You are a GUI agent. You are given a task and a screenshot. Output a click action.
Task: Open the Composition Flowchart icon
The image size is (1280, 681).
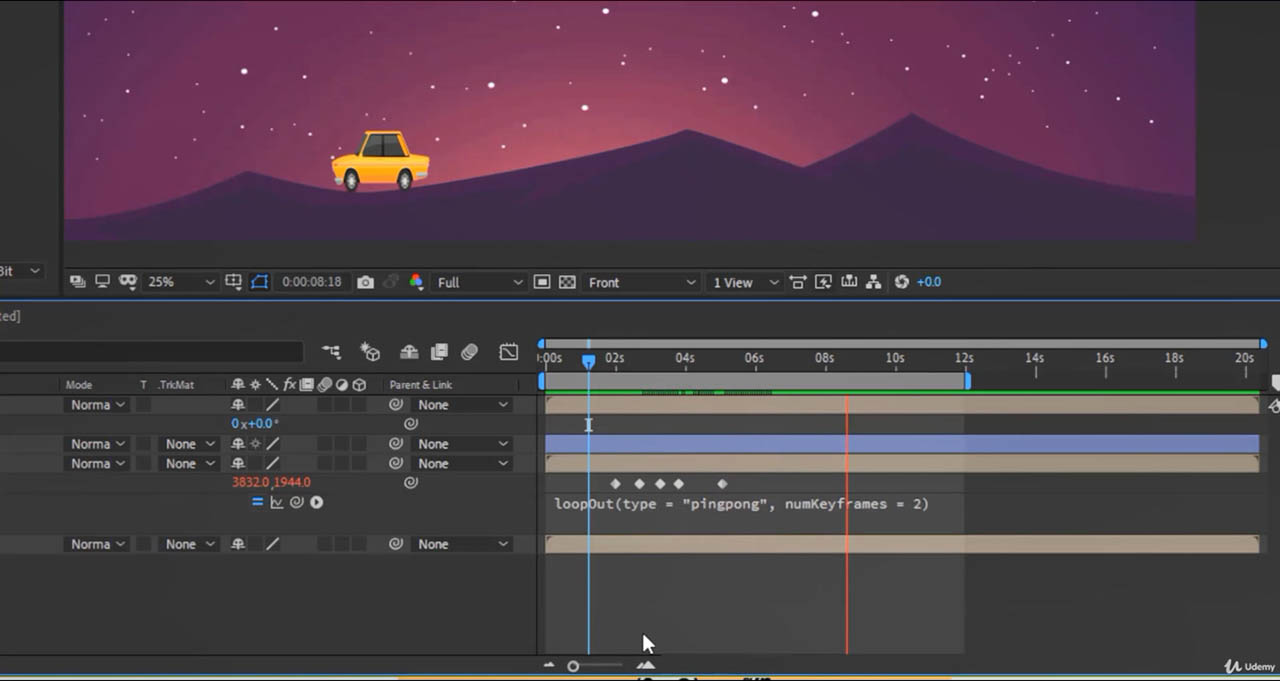click(x=873, y=282)
